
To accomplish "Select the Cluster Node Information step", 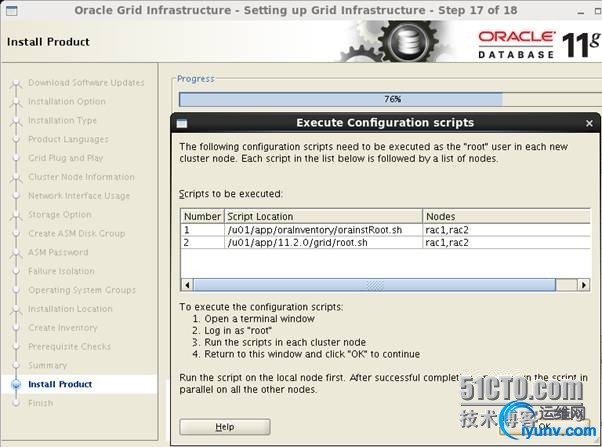I will point(81,177).
